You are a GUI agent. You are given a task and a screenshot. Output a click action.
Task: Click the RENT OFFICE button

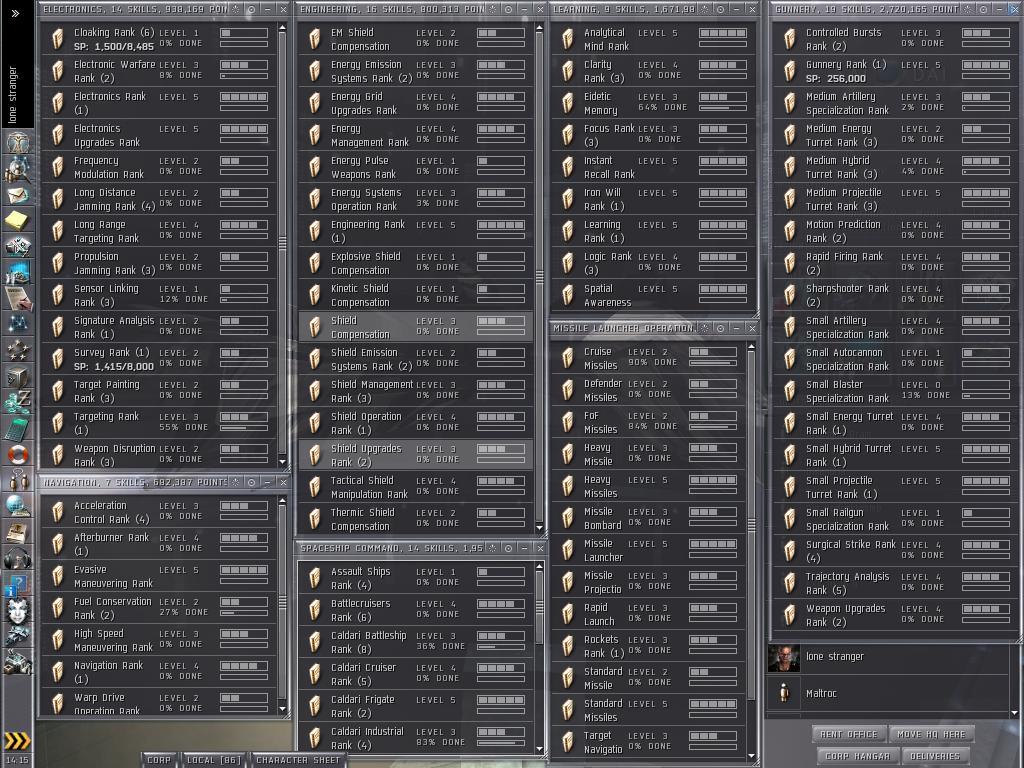(848, 734)
